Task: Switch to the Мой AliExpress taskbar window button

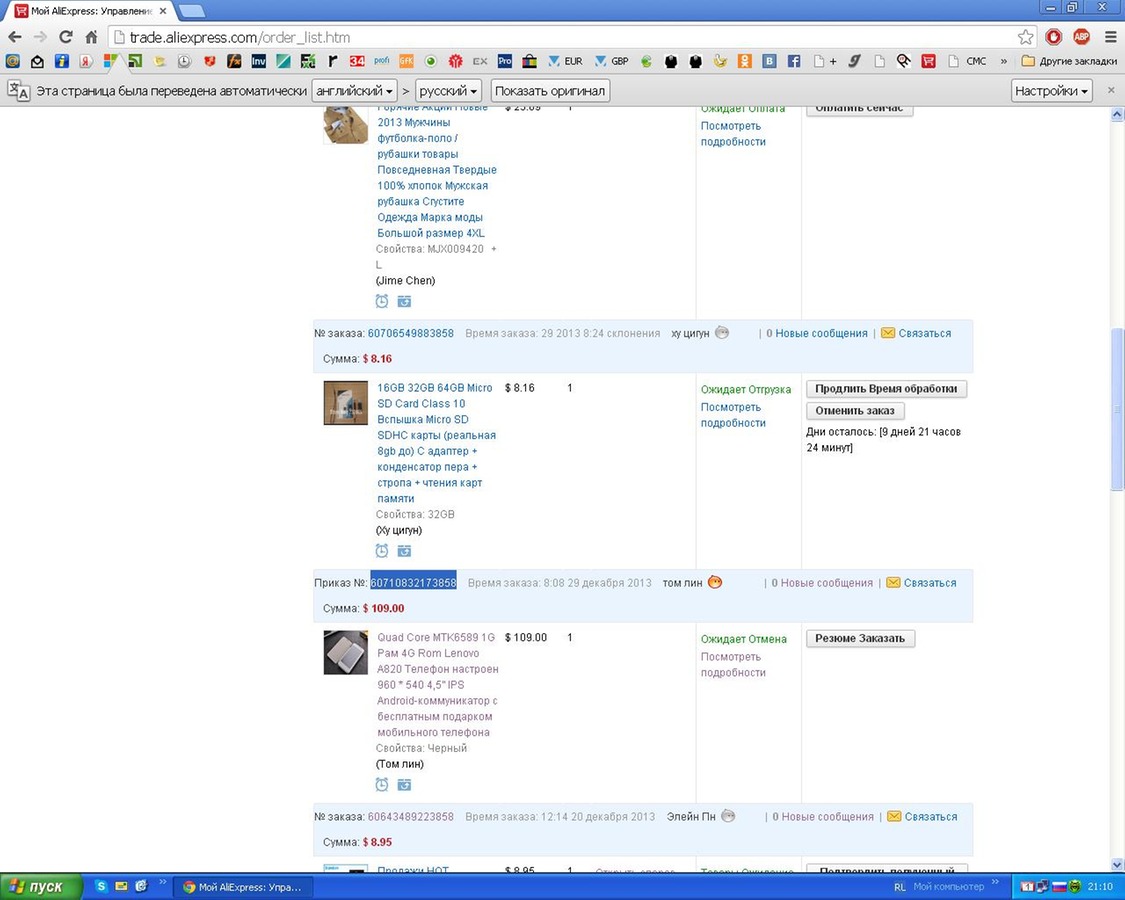Action: pos(243,887)
